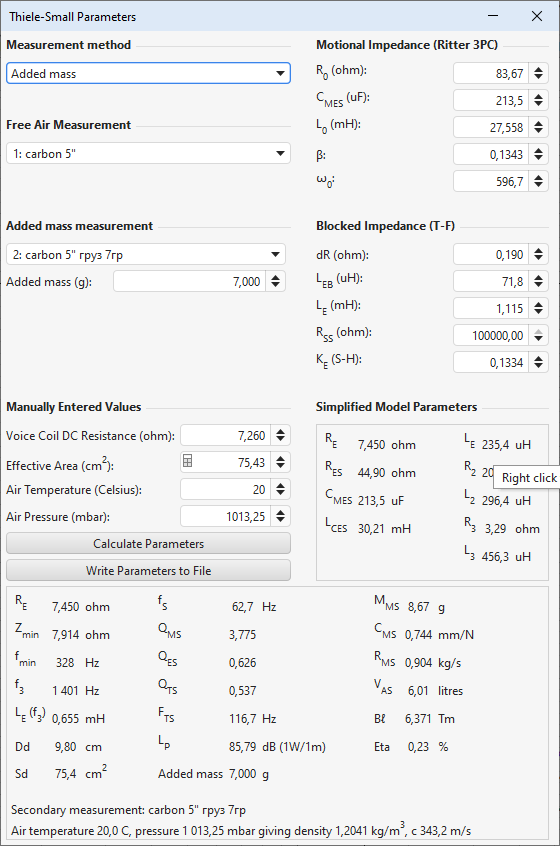Image resolution: width=560 pixels, height=846 pixels.
Task: Click the Calculate Parameters button
Action: click(x=148, y=543)
